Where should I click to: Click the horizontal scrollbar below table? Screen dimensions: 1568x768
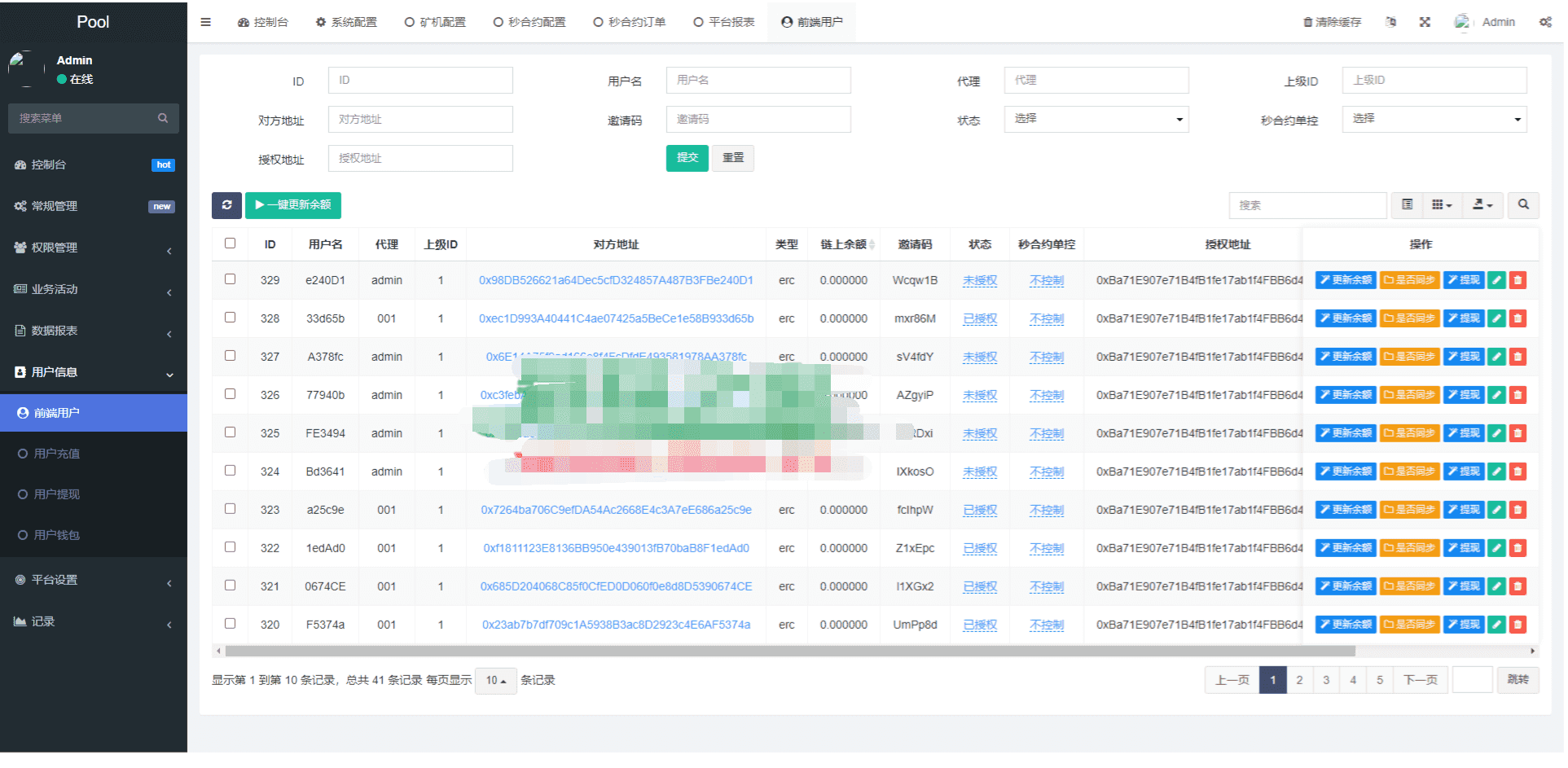790,652
